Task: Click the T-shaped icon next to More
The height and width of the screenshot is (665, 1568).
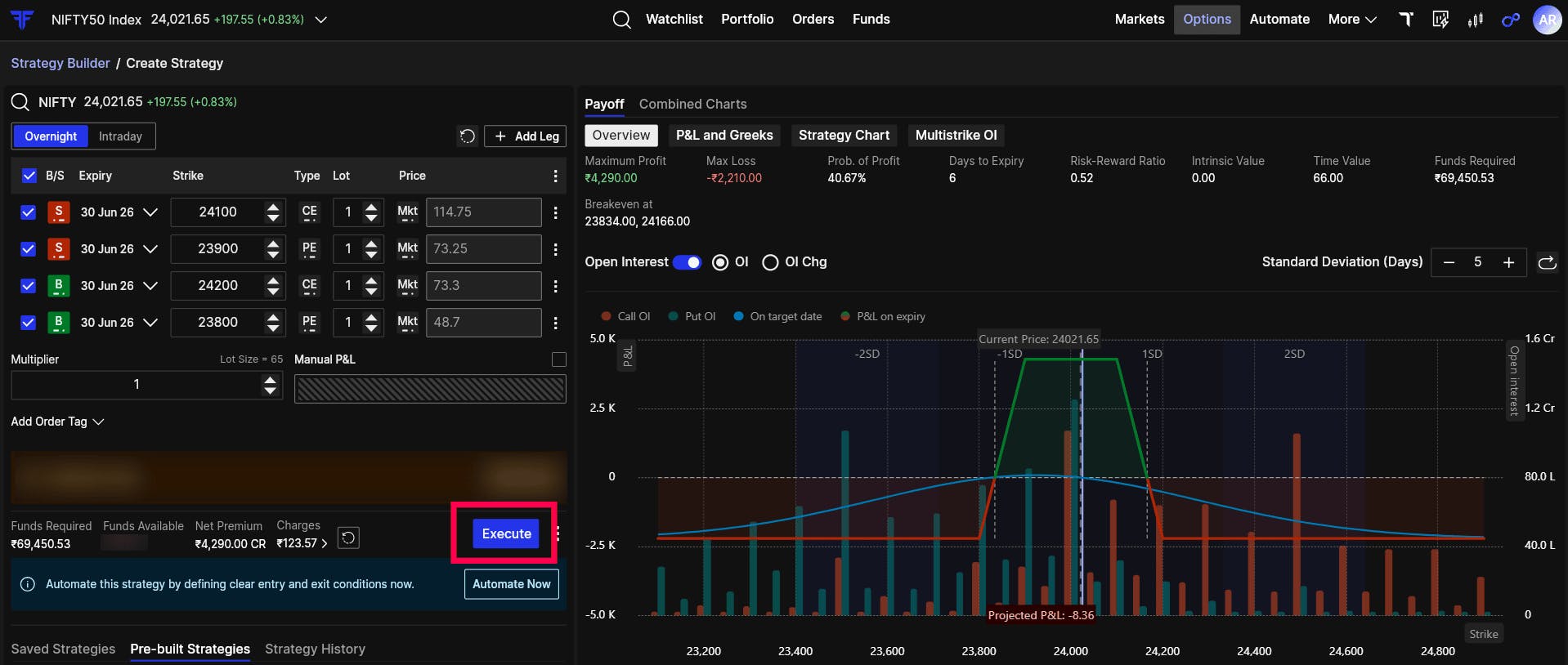Action: (1406, 20)
